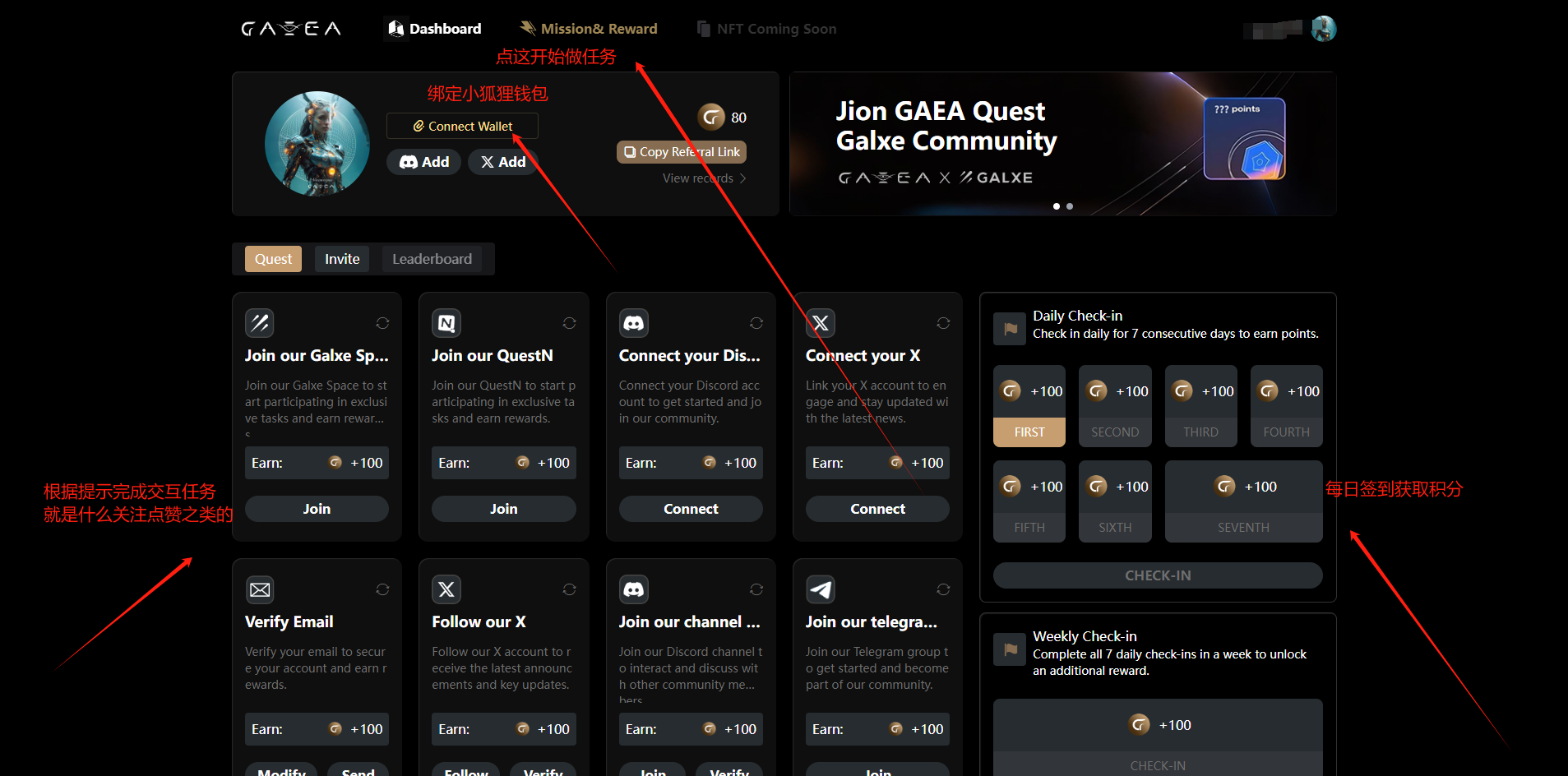
Task: Switch to the Quest tab
Action: click(x=273, y=259)
